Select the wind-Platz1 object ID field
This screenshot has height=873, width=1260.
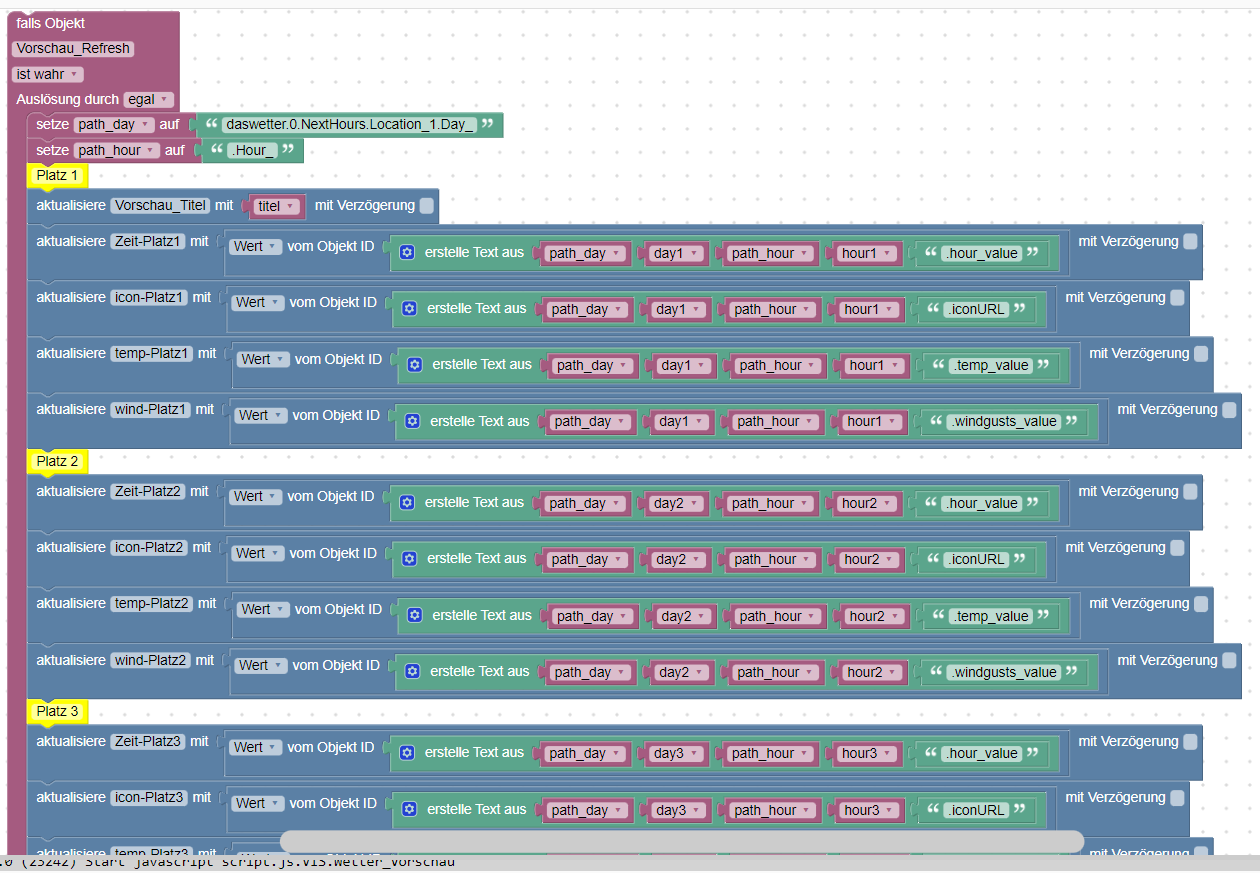point(151,409)
